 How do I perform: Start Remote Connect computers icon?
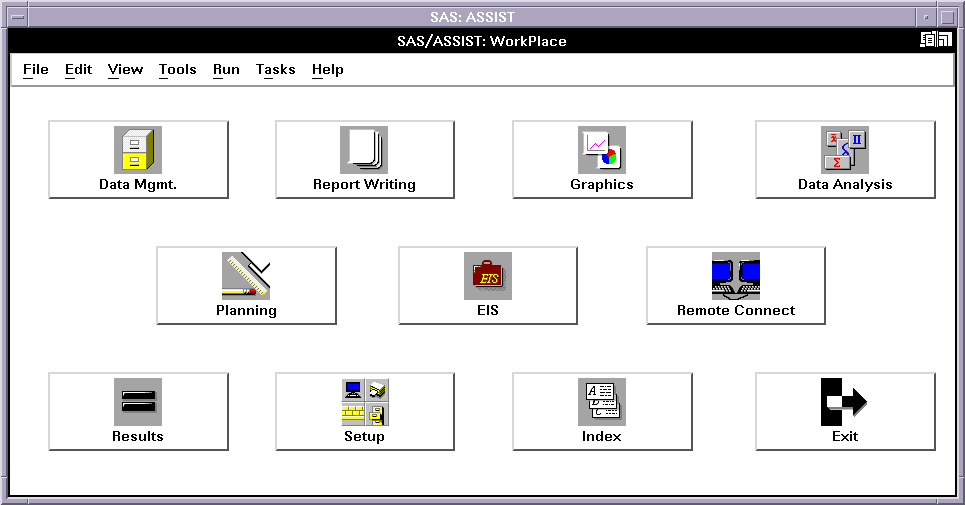pyautogui.click(x=735, y=277)
